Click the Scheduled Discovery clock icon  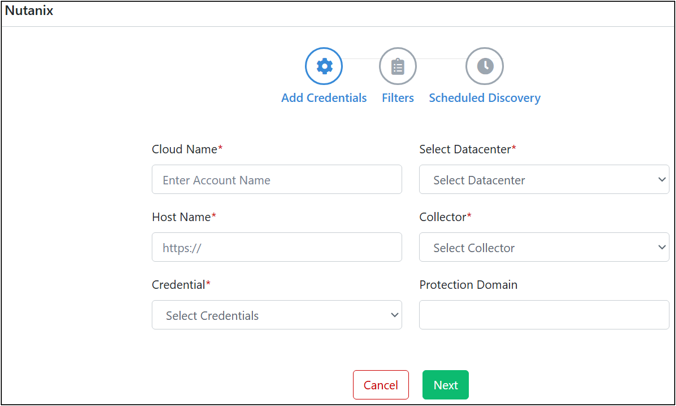(485, 66)
